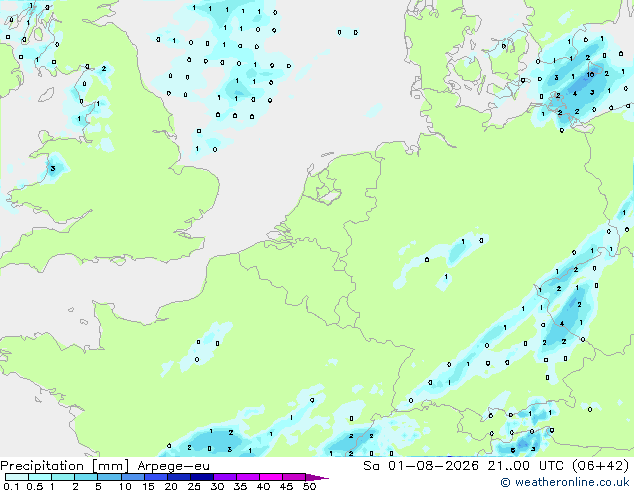This screenshot has height=490, width=634.
Task: Click the legend value '35'
Action: (240, 486)
